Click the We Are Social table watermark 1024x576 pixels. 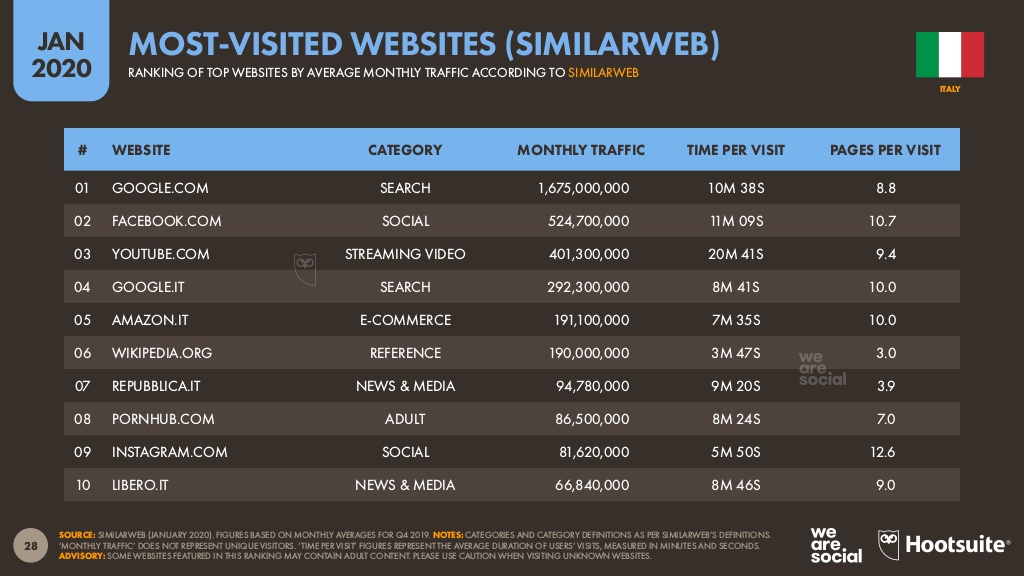tap(822, 369)
